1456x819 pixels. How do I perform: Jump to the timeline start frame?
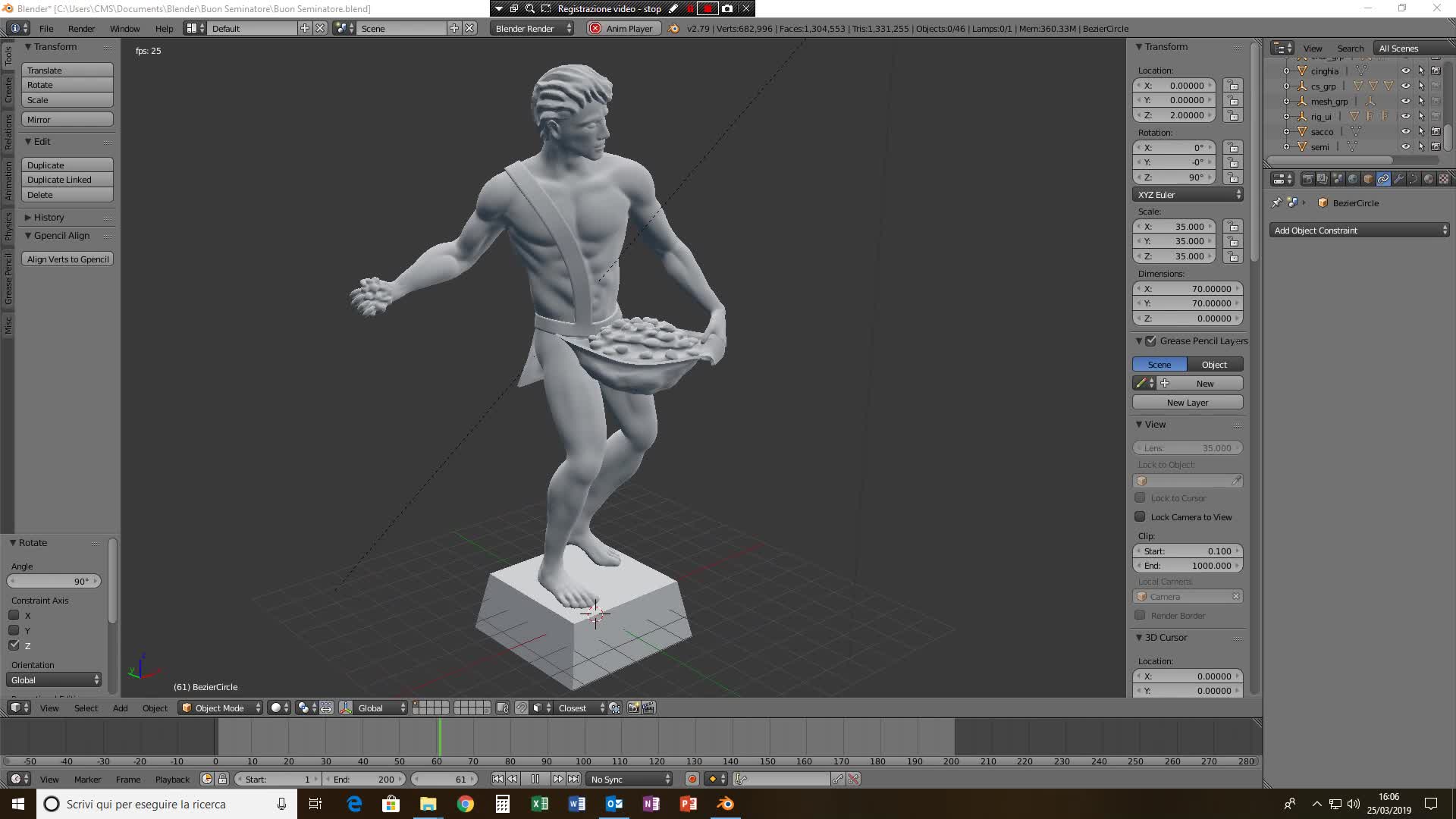point(497,779)
